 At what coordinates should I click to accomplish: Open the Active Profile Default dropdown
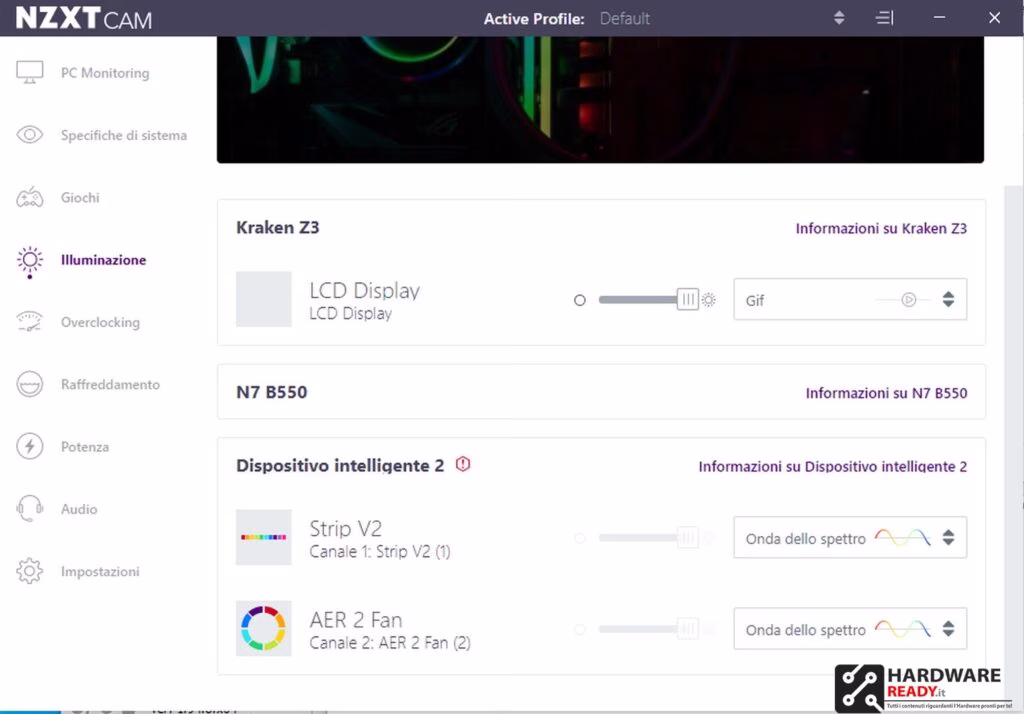point(624,18)
